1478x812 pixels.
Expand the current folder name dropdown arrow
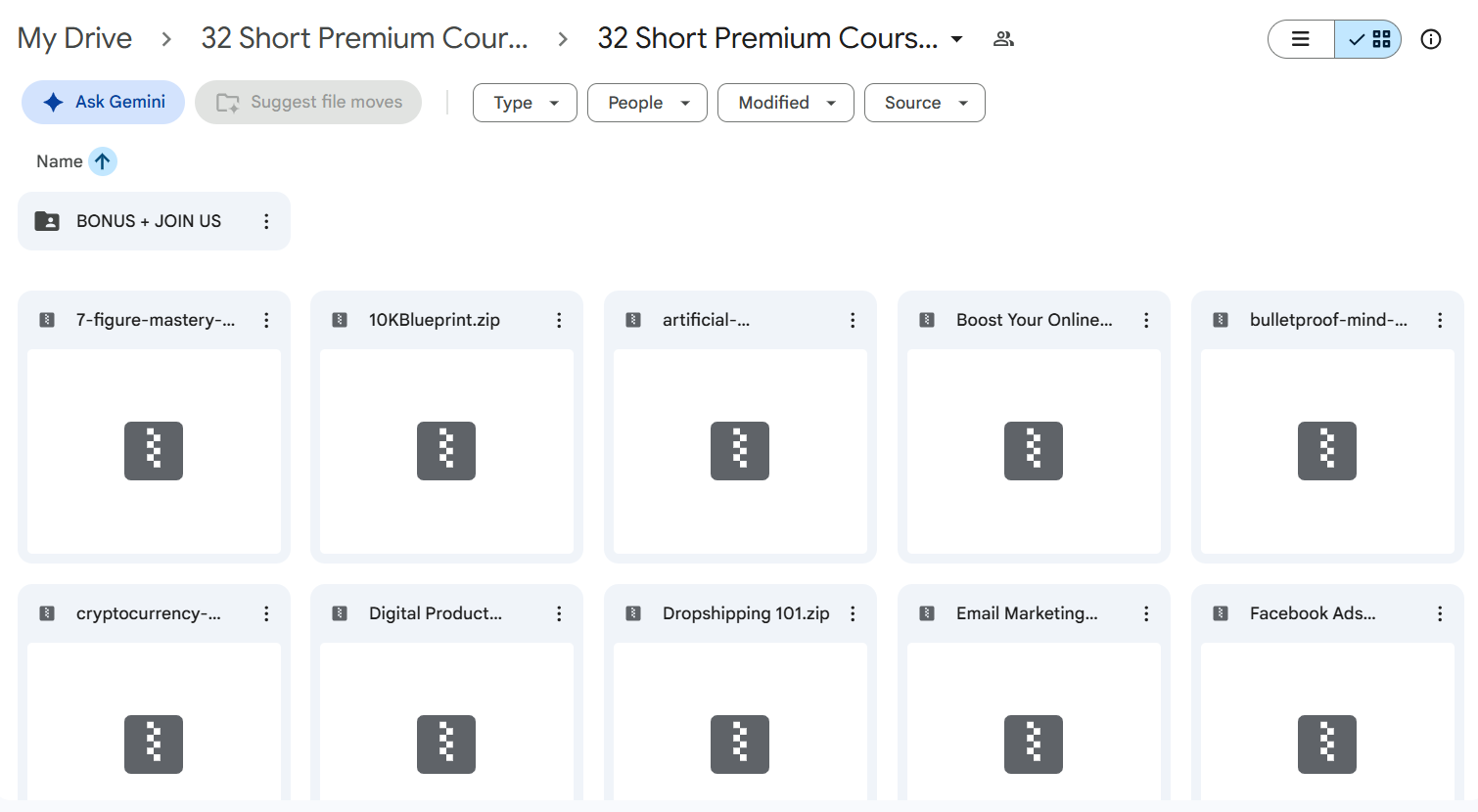click(x=956, y=39)
